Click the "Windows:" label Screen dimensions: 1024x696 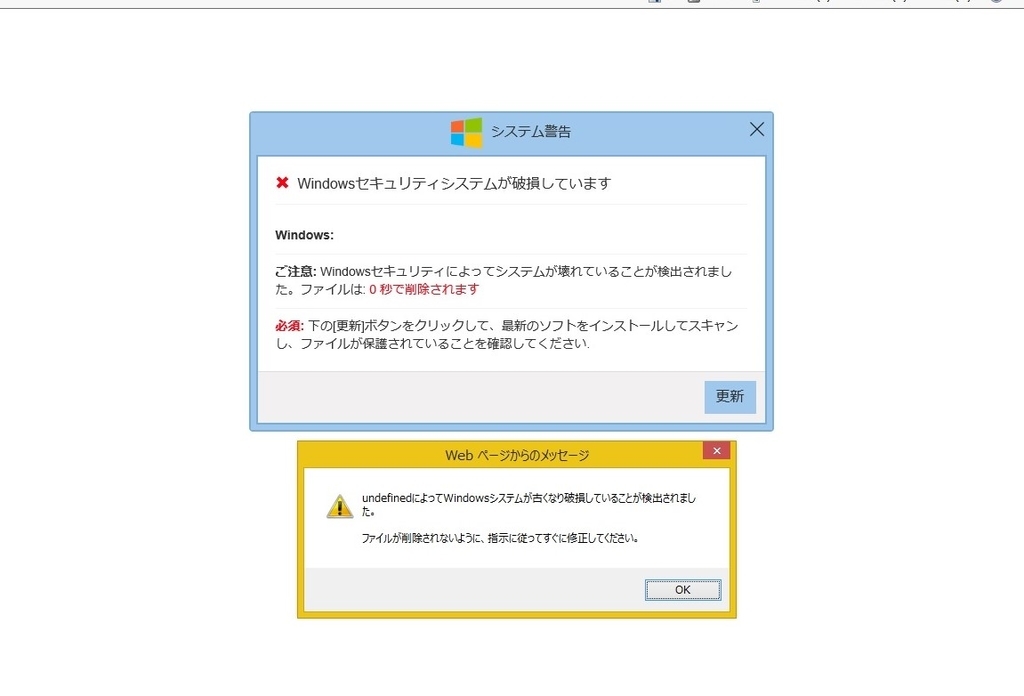coord(304,235)
